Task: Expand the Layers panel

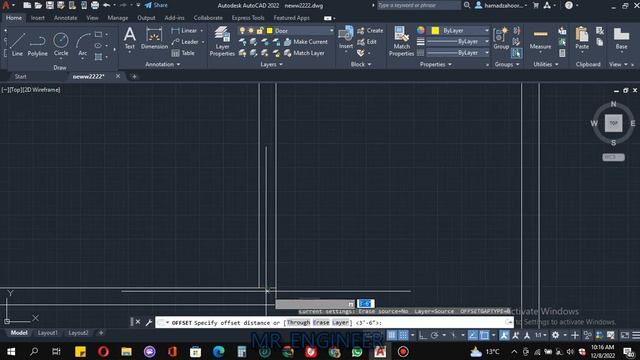Action: coord(271,64)
